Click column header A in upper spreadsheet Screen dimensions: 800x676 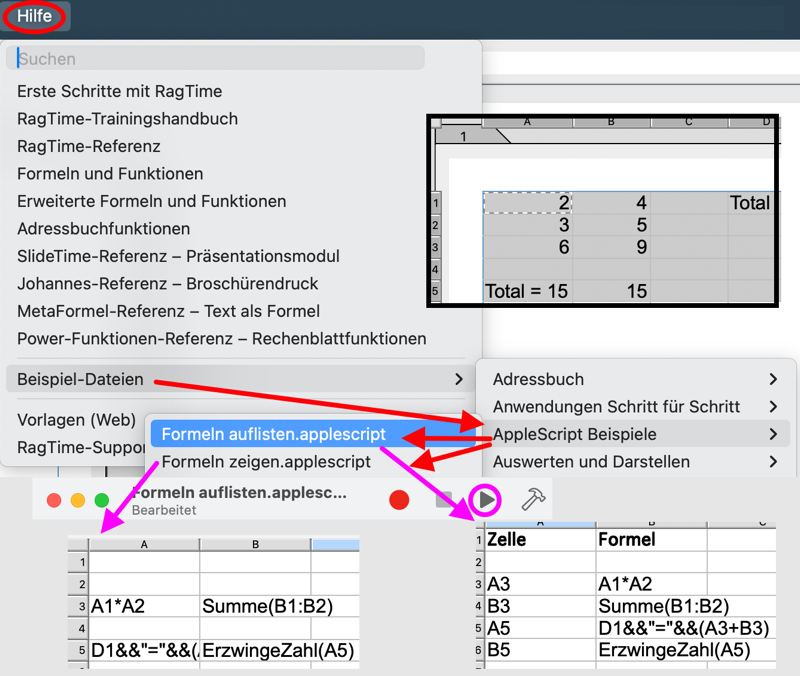click(x=528, y=122)
